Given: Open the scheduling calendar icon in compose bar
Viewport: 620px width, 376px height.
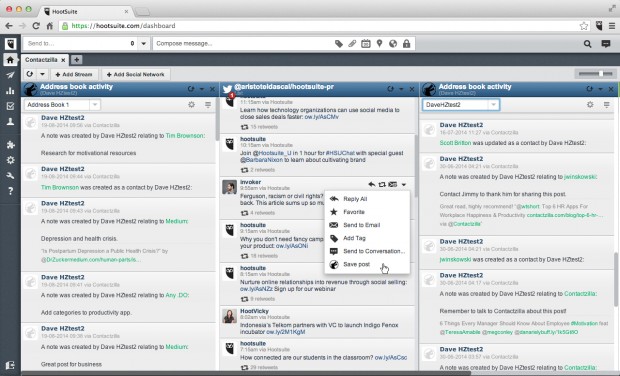Looking at the screenshot, I should coord(366,43).
